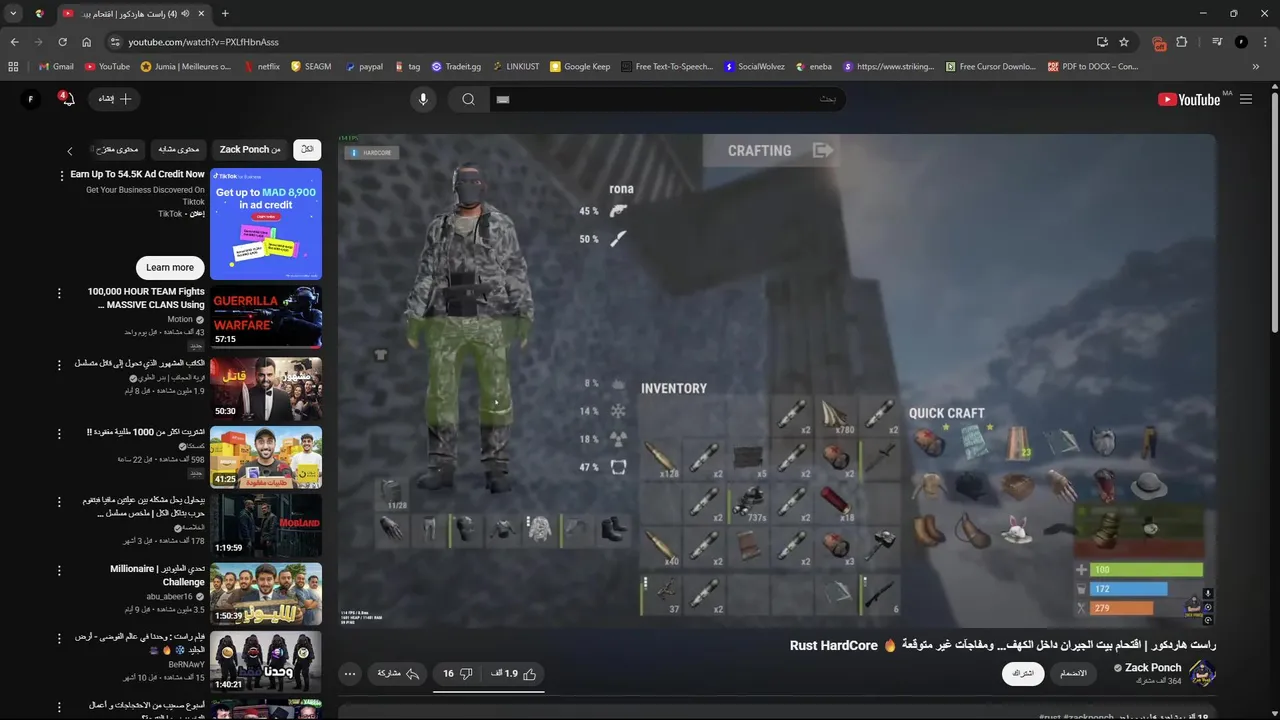
Task: Open the Chrome profile avatar
Action: (x=1241, y=42)
